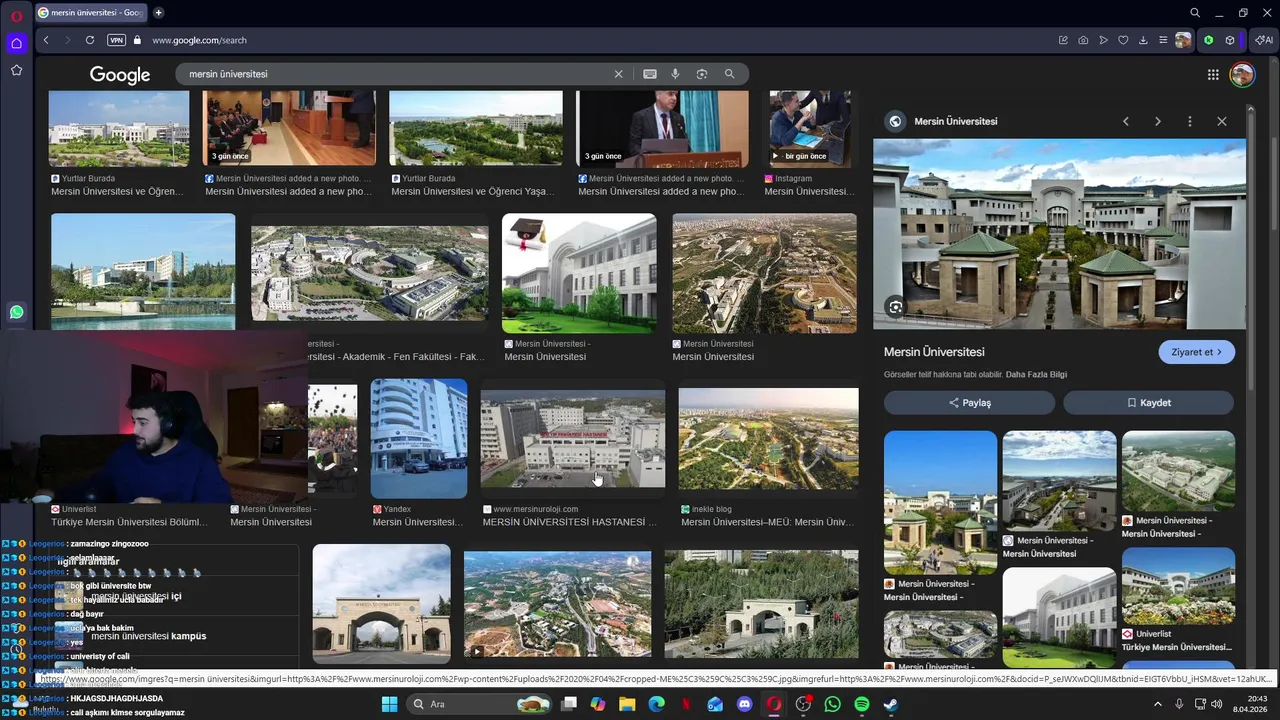The image size is (1280, 720).
Task: Clear the Google search text with X
Action: coord(618,74)
